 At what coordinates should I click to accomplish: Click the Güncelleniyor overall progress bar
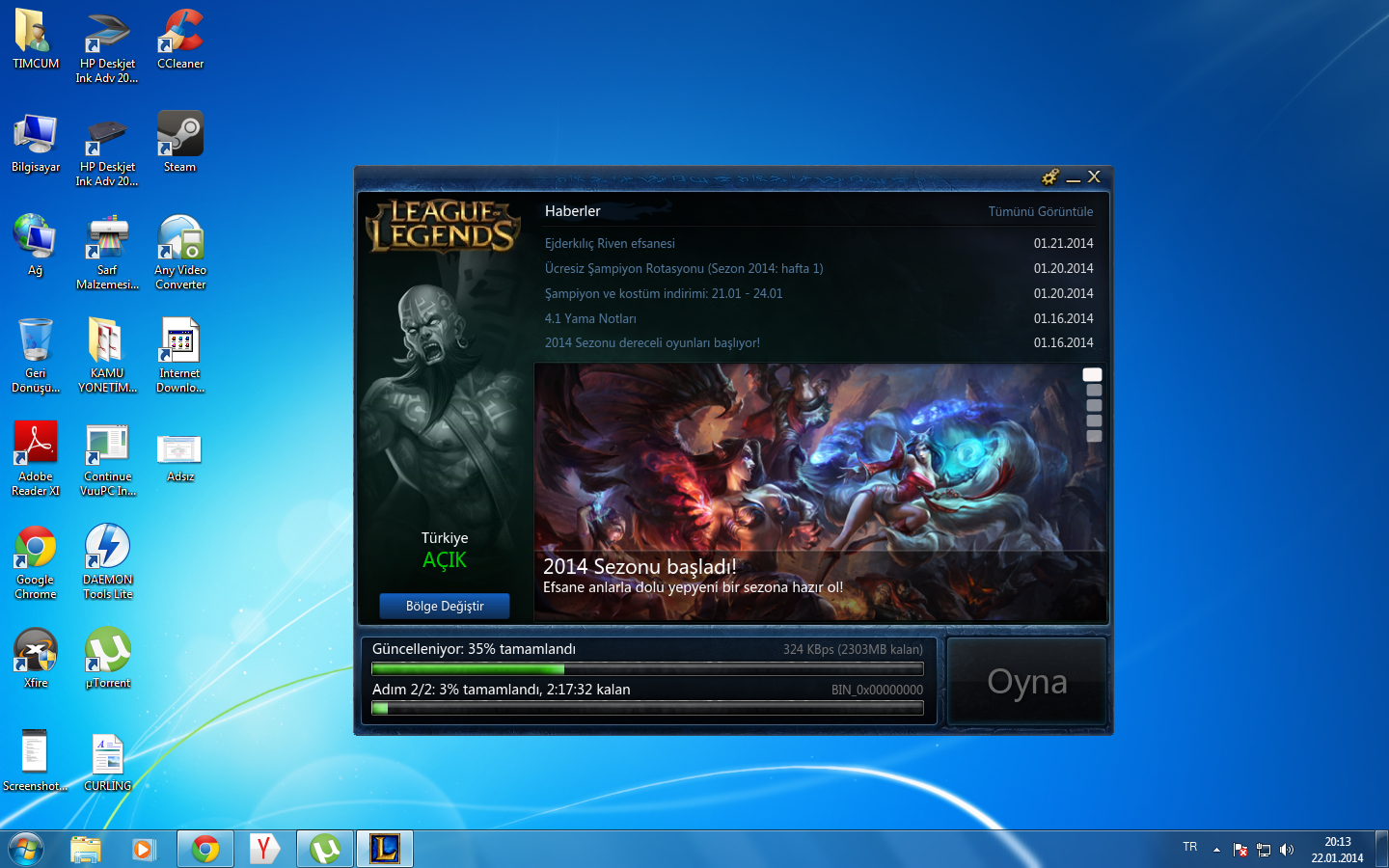click(x=647, y=668)
